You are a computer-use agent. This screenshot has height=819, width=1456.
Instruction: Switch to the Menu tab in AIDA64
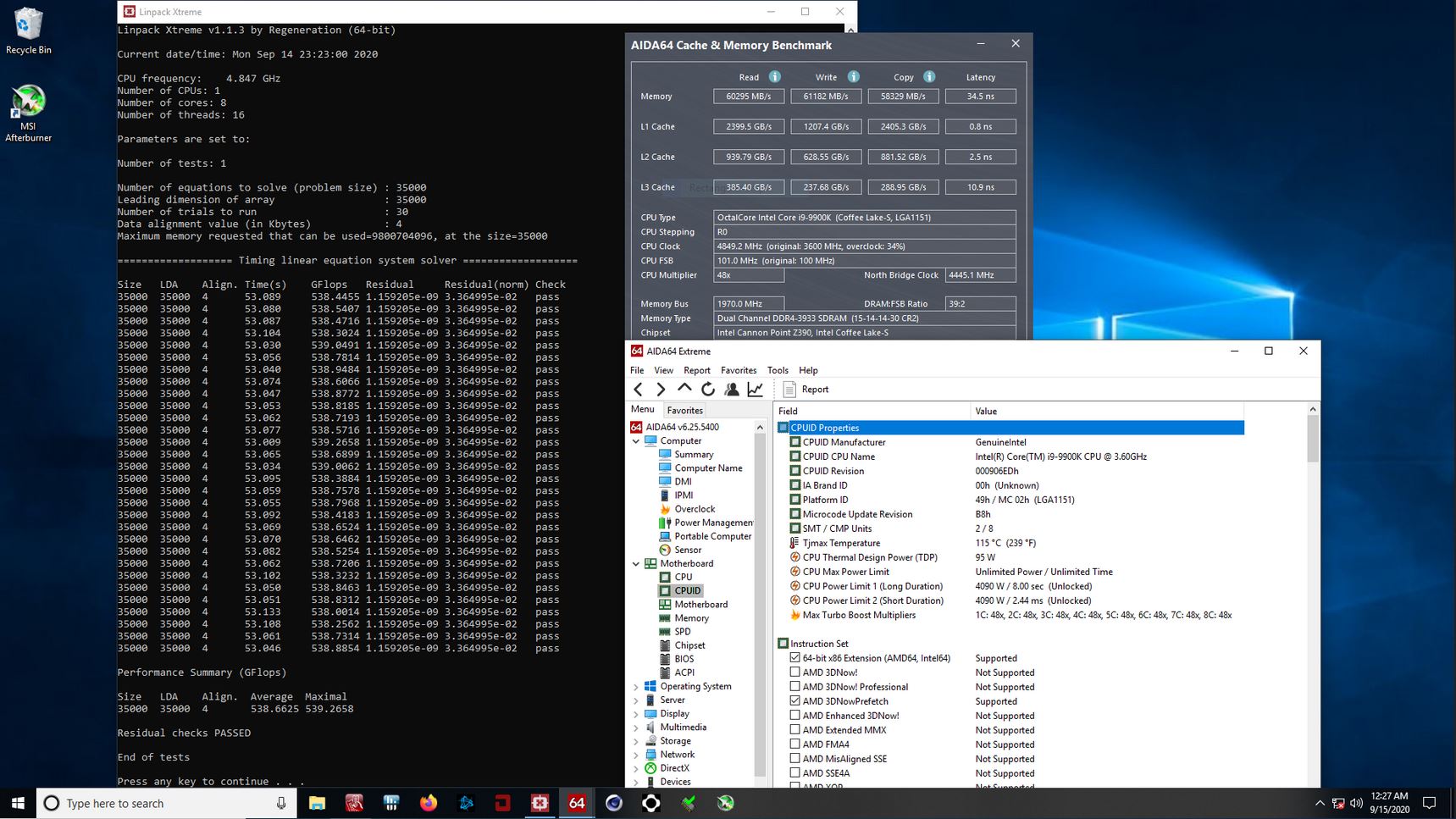643,409
